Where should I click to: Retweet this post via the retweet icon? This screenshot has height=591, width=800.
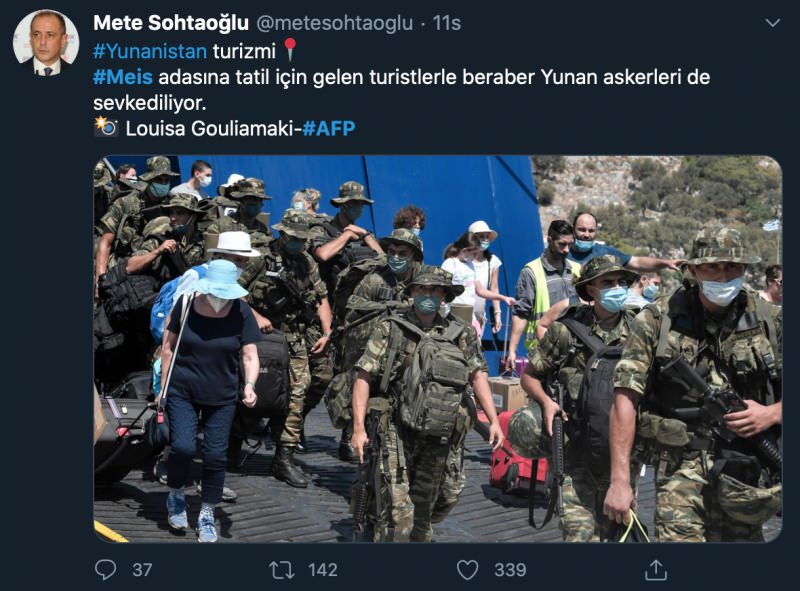coord(282,570)
